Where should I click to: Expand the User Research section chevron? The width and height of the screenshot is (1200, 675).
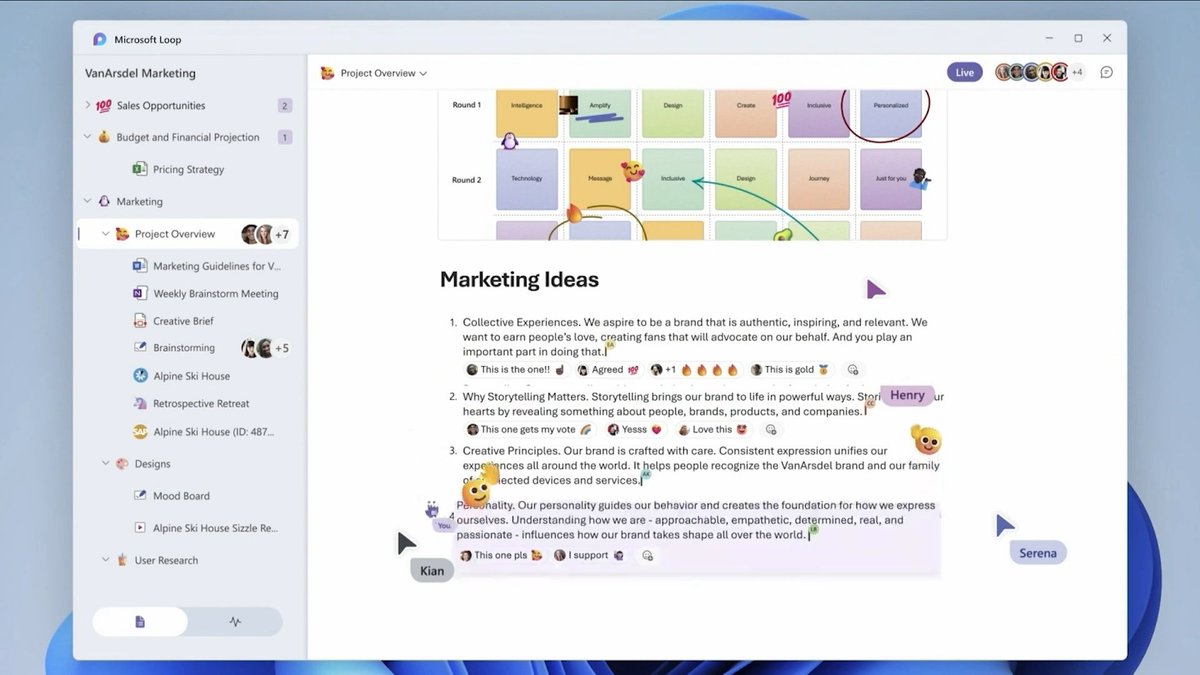(x=105, y=560)
